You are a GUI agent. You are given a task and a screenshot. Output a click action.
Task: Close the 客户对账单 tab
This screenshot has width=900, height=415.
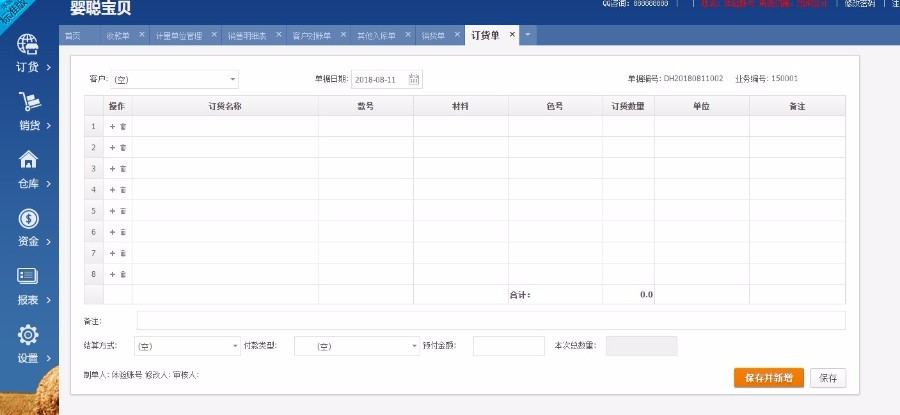[343, 34]
